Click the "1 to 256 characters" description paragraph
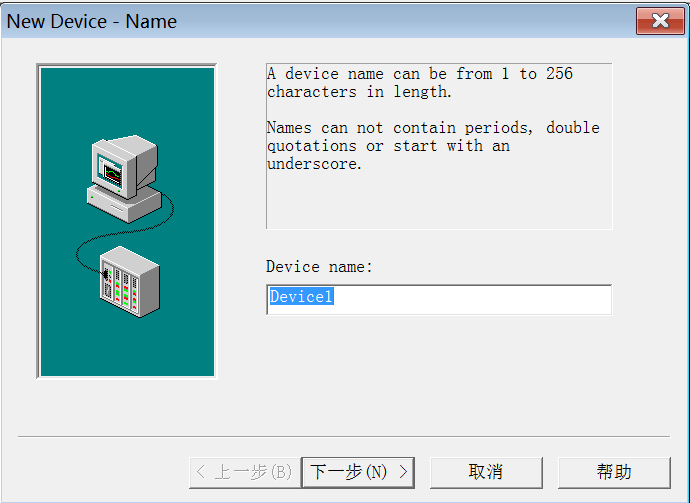This screenshot has width=690, height=503. point(419,83)
